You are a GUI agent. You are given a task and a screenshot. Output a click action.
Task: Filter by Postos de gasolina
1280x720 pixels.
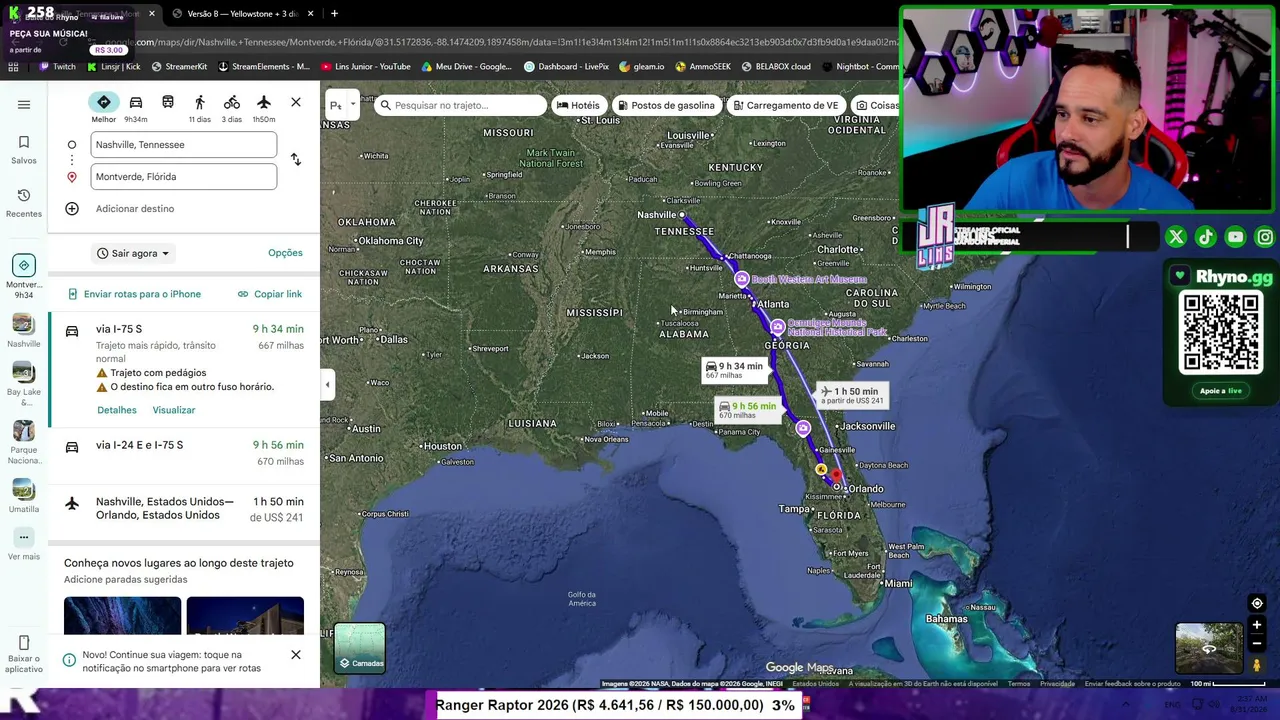click(666, 105)
